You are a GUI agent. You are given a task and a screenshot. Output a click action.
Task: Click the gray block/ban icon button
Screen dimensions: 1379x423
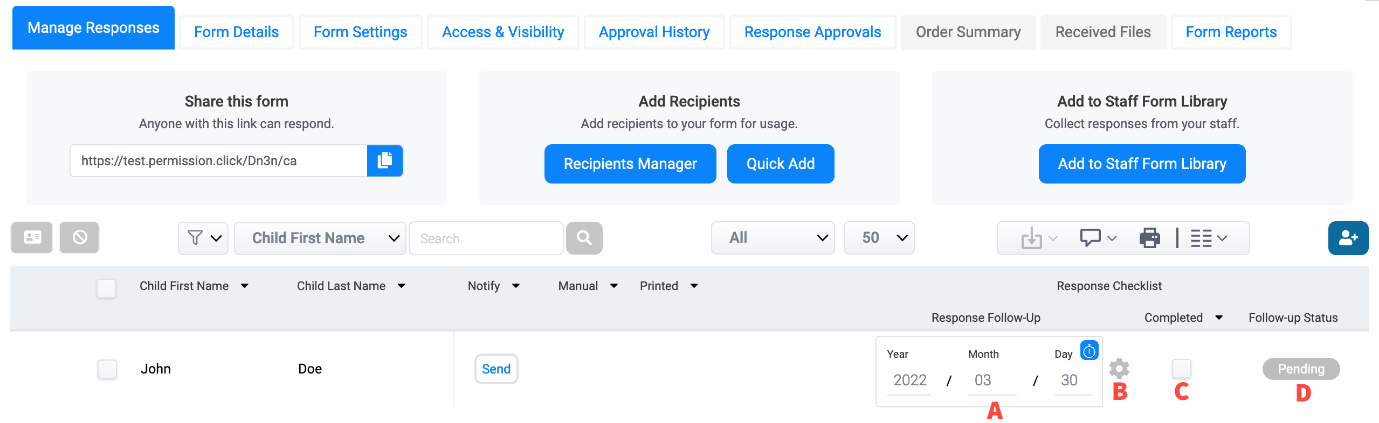(79, 238)
